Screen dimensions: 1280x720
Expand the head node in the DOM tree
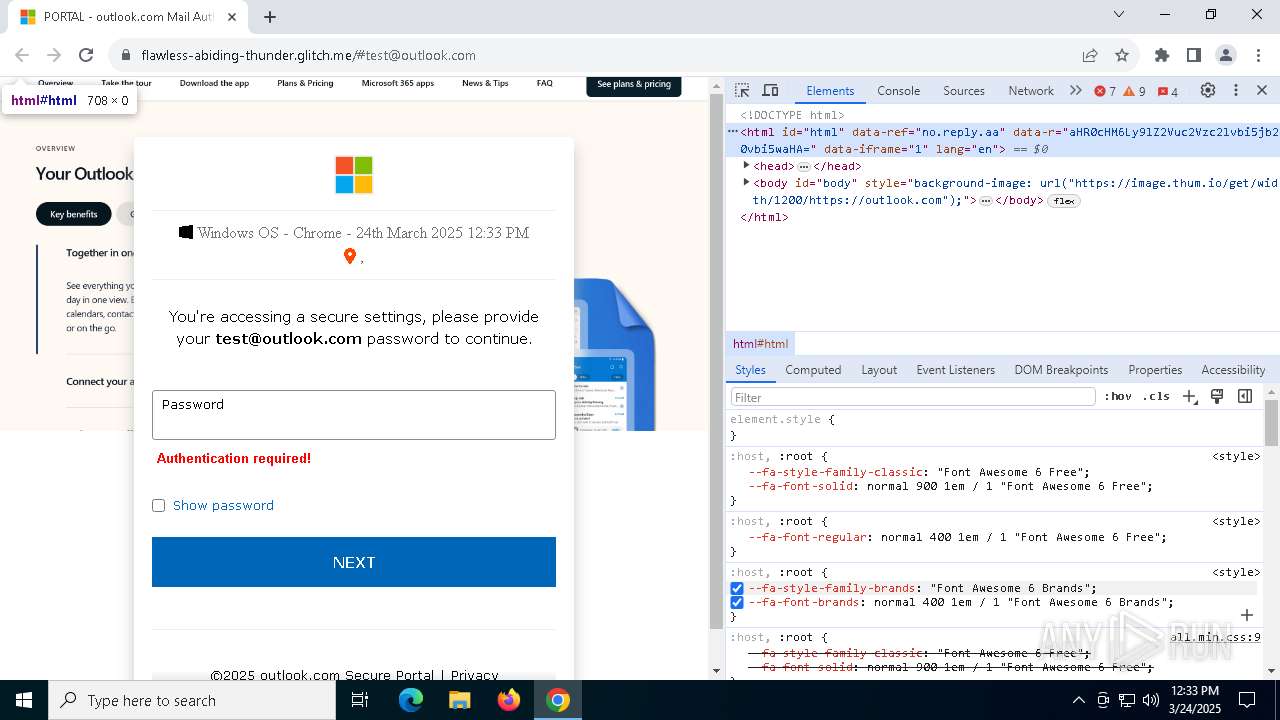tap(746, 165)
